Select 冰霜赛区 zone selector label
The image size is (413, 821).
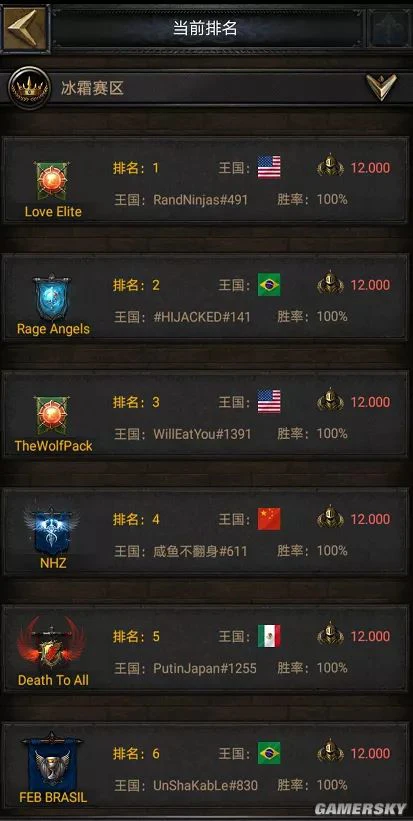92,88
